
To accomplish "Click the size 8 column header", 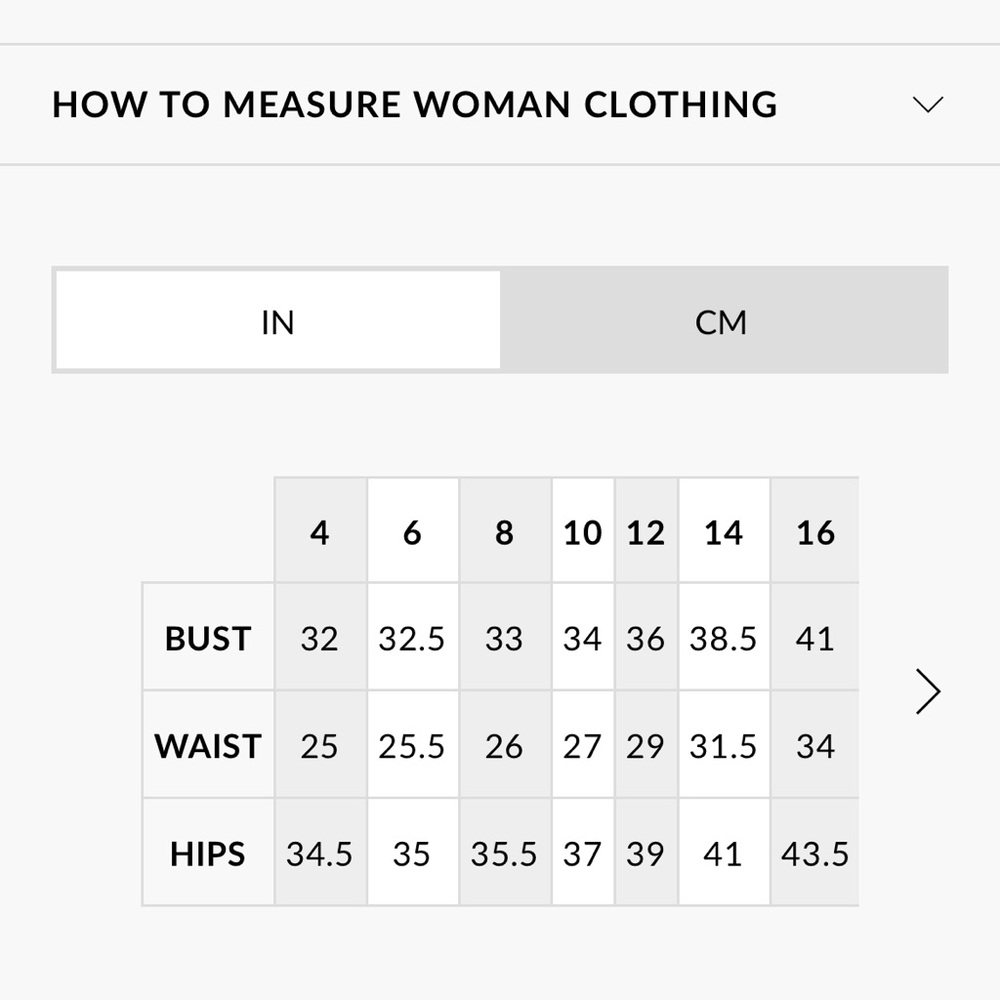I will tap(504, 533).
